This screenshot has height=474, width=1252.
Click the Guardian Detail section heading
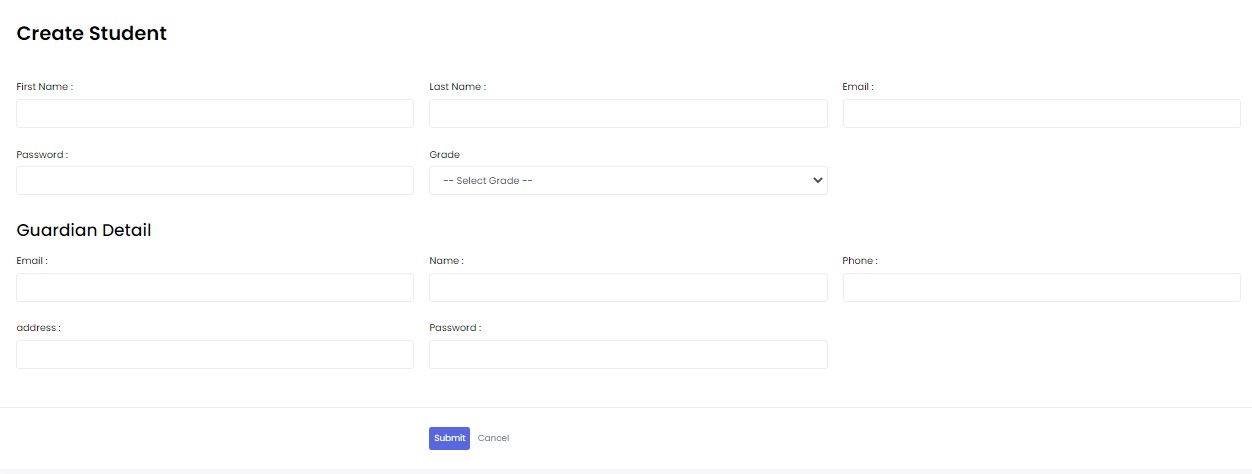(84, 230)
